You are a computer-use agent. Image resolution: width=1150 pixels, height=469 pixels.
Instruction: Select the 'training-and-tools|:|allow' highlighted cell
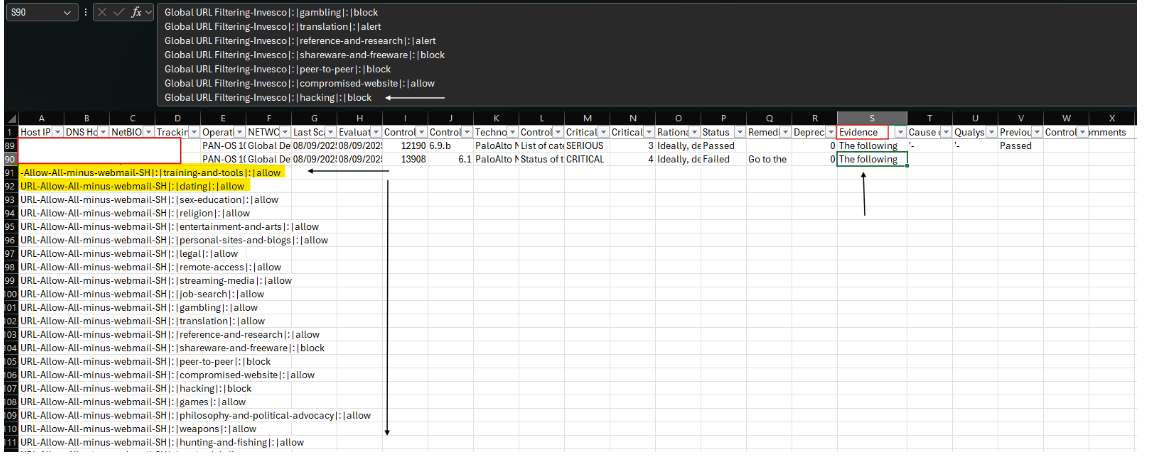[x=151, y=172]
